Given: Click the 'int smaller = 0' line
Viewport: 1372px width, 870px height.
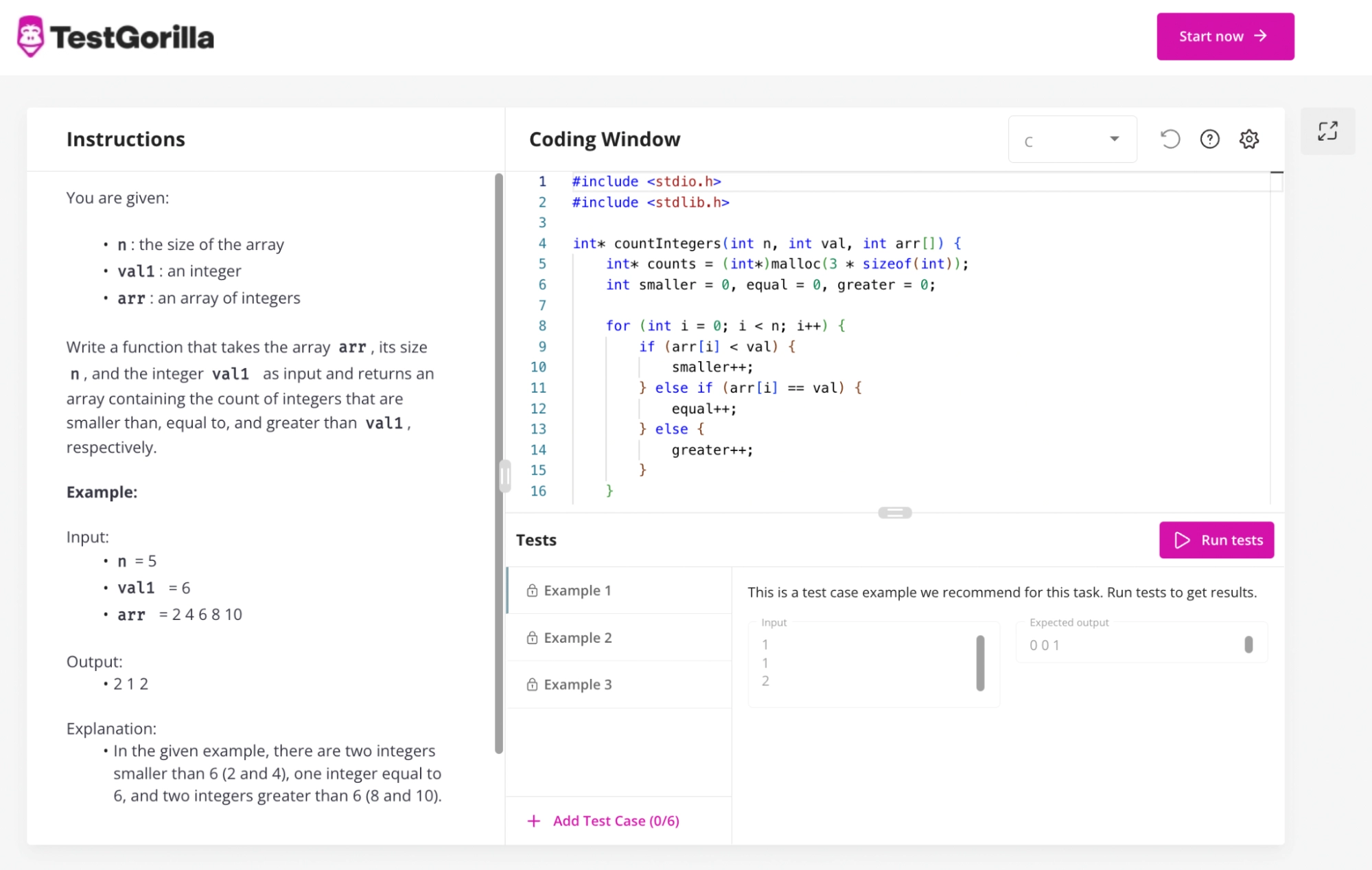Looking at the screenshot, I should tap(770, 284).
